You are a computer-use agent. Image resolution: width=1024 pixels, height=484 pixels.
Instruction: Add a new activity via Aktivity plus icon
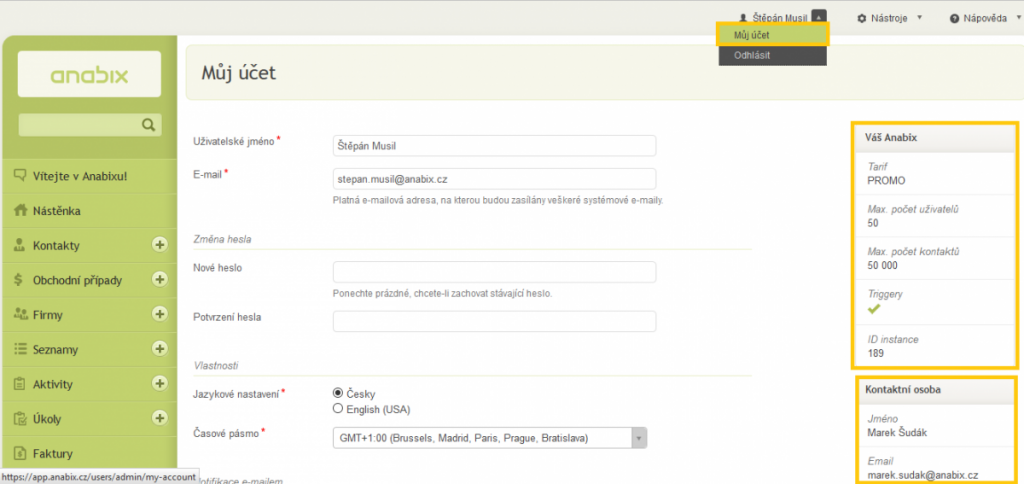pos(159,383)
